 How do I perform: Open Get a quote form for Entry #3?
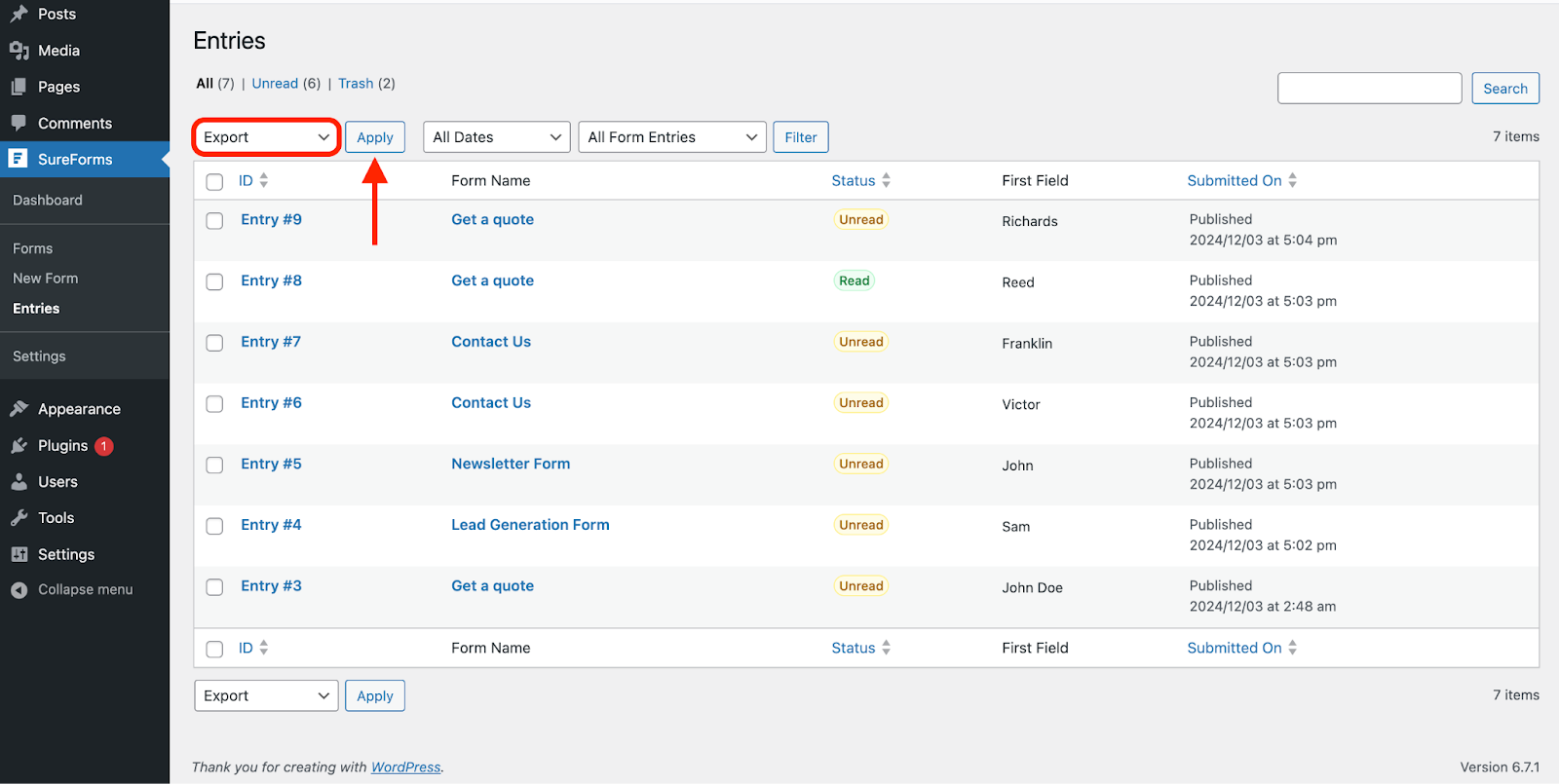coord(492,586)
